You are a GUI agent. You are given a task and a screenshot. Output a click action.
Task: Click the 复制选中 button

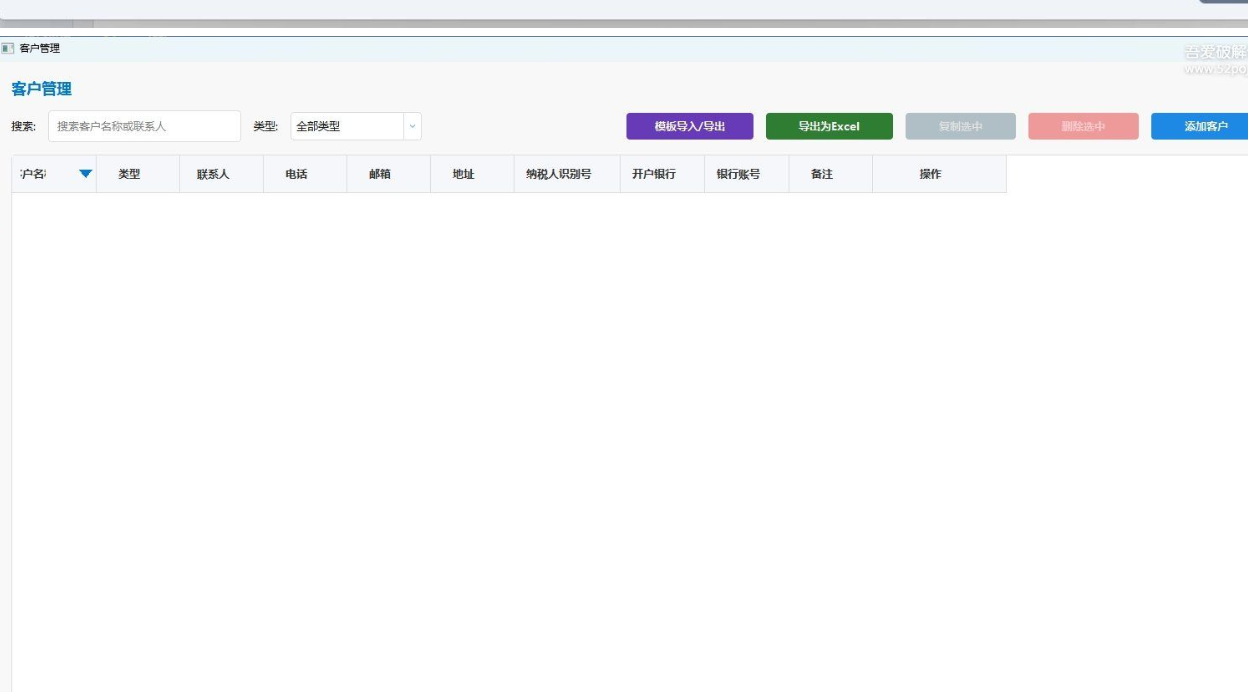(960, 126)
